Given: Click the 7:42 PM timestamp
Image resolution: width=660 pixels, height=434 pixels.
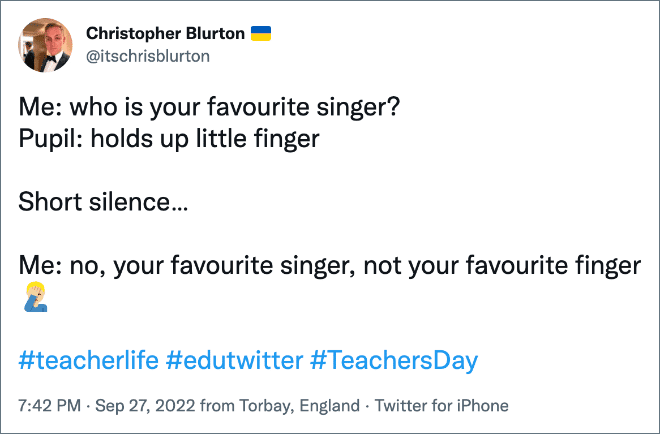Looking at the screenshot, I should click(x=50, y=406).
